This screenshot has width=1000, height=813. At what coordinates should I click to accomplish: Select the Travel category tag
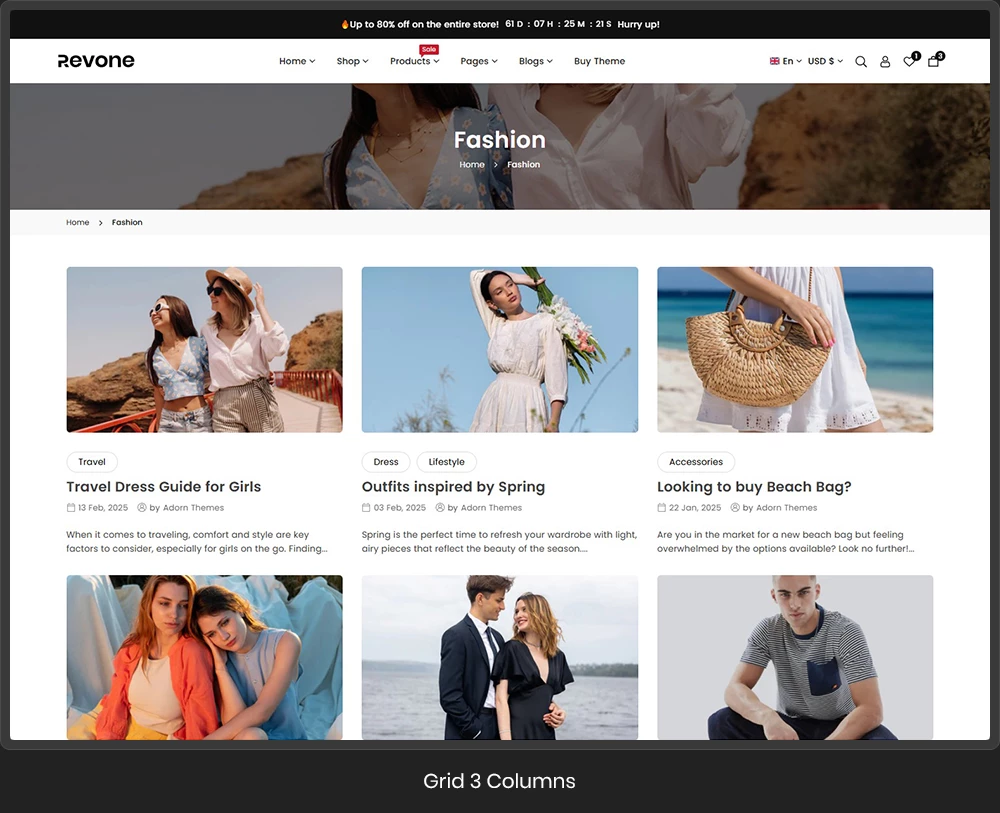92,462
